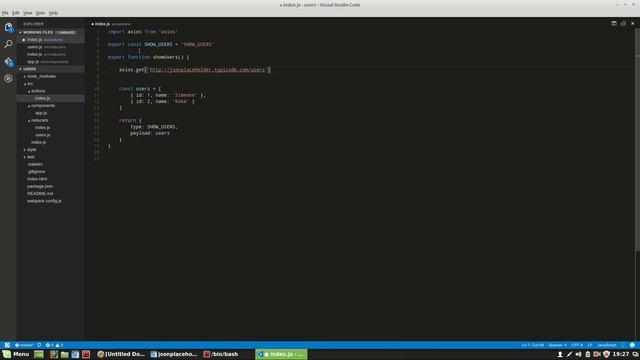Click the battery icon in system tray
This screenshot has width=640, height=360.
[588, 354]
